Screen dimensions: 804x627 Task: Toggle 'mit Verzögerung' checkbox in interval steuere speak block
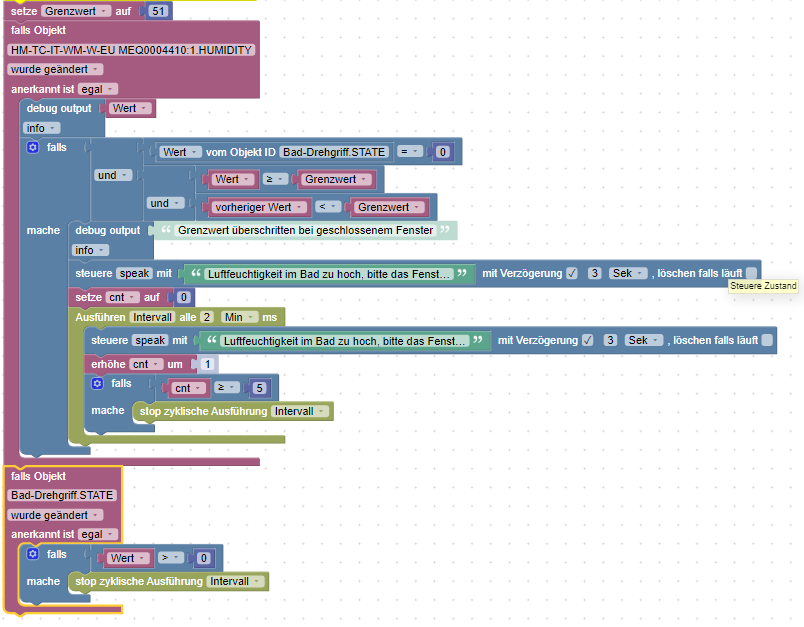588,340
